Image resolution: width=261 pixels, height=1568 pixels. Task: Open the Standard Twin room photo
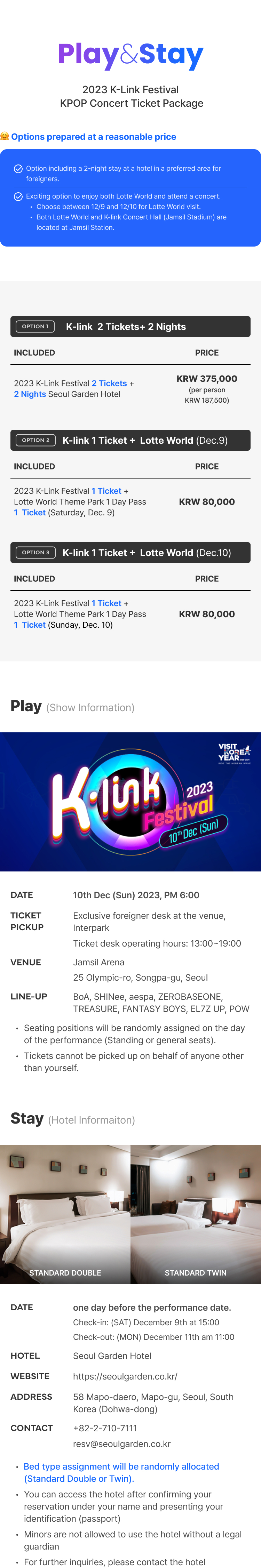196,1214
